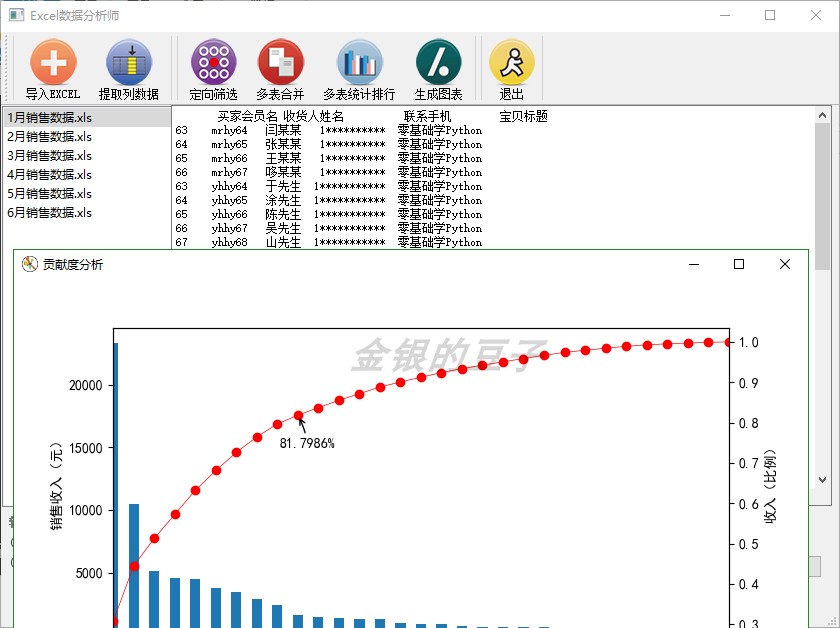
Task: Click the data view scrollbar thumb
Action: tap(822, 196)
